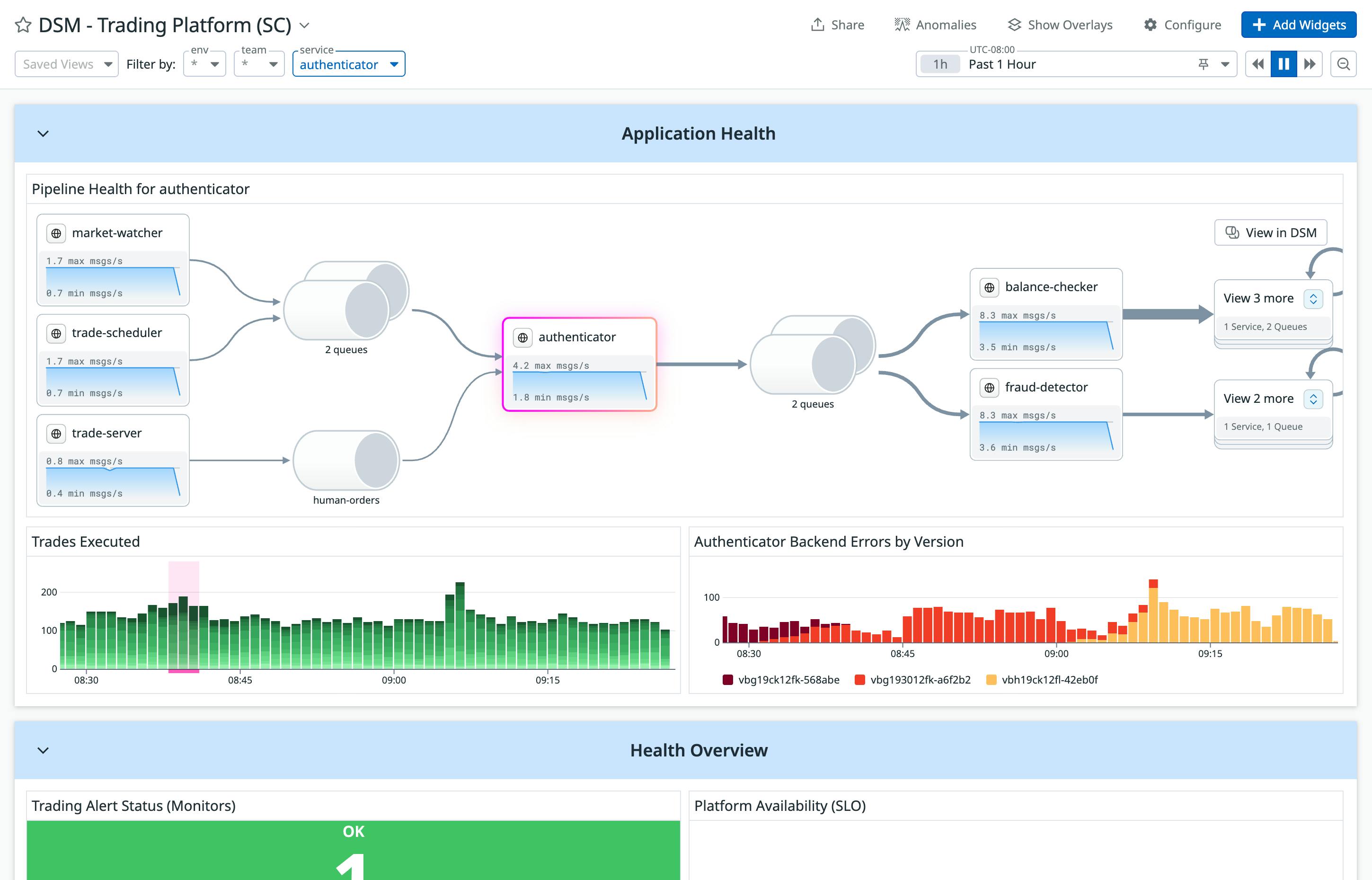Click the fast-forward playback control
The width and height of the screenshot is (1372, 880).
click(1310, 64)
